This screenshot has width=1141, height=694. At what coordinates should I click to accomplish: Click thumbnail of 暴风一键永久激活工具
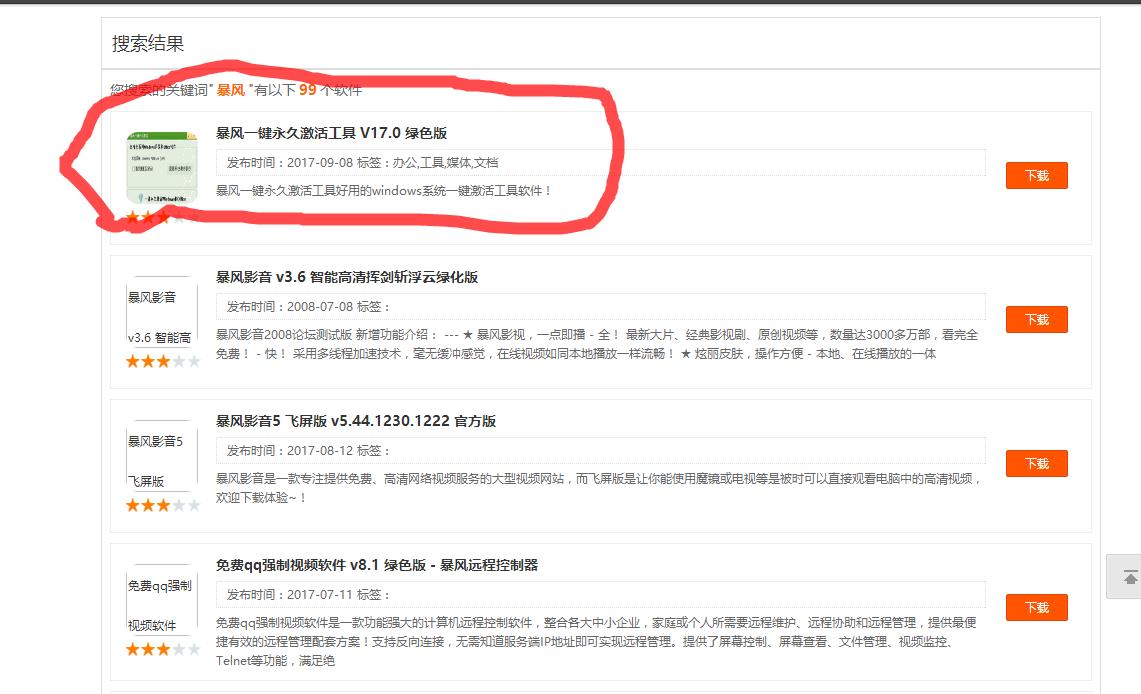162,168
